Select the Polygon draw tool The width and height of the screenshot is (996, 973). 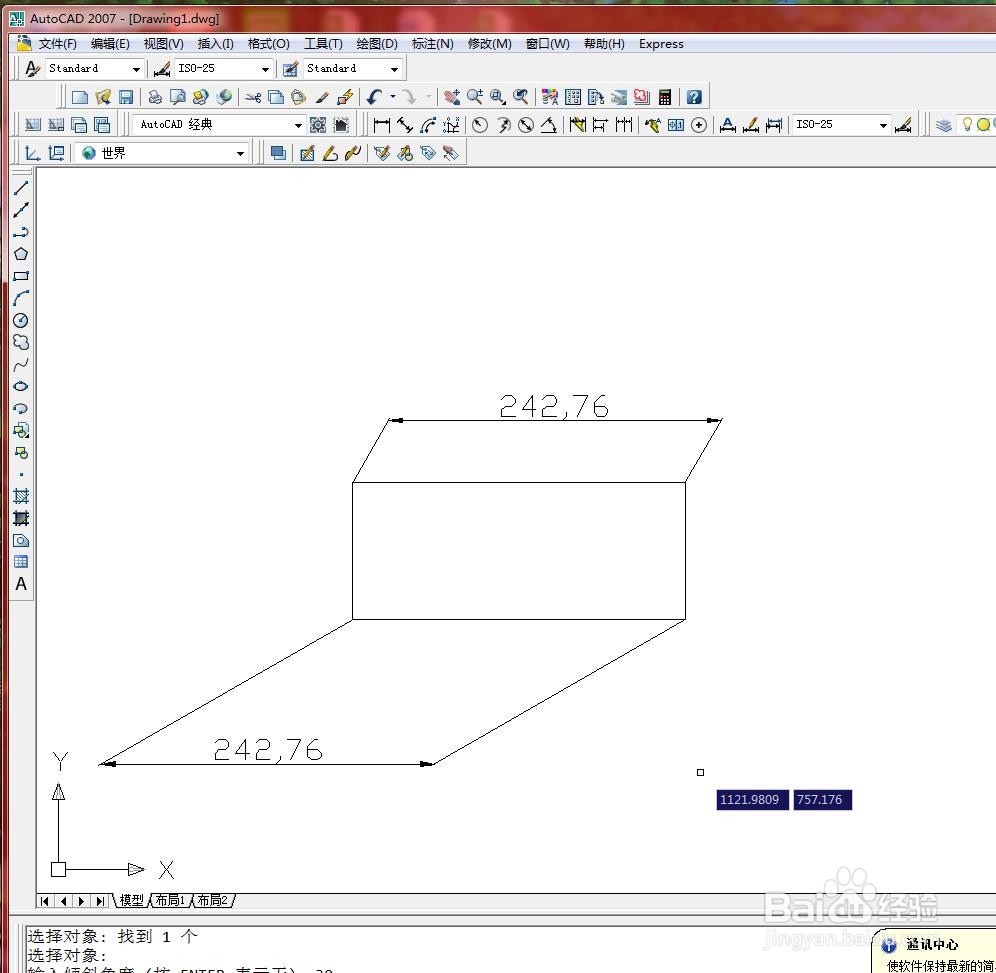(21, 254)
